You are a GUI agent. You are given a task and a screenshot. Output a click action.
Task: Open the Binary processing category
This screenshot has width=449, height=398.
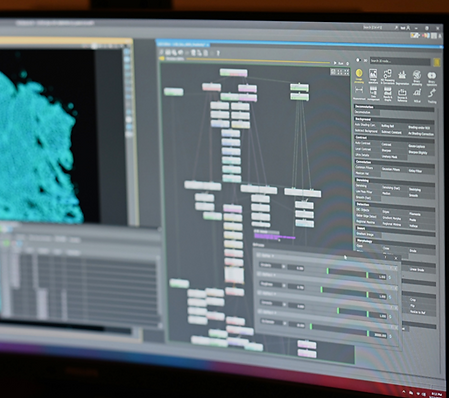coord(417,78)
